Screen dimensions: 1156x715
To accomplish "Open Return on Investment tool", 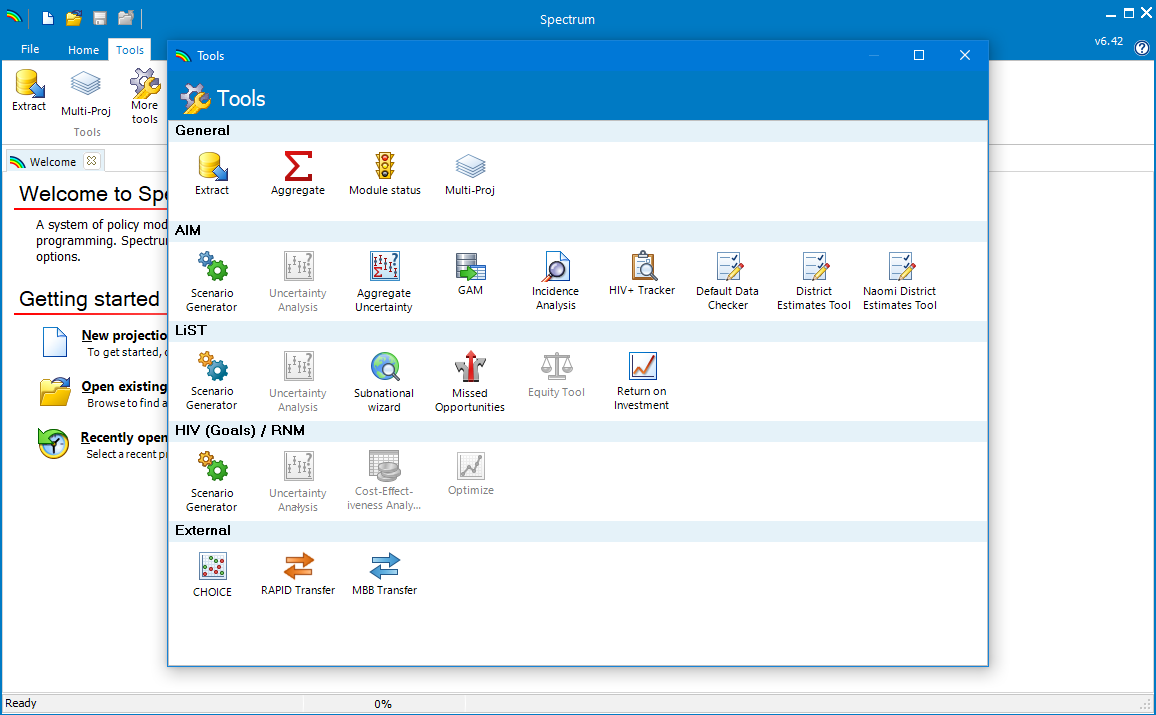I will [x=642, y=381].
